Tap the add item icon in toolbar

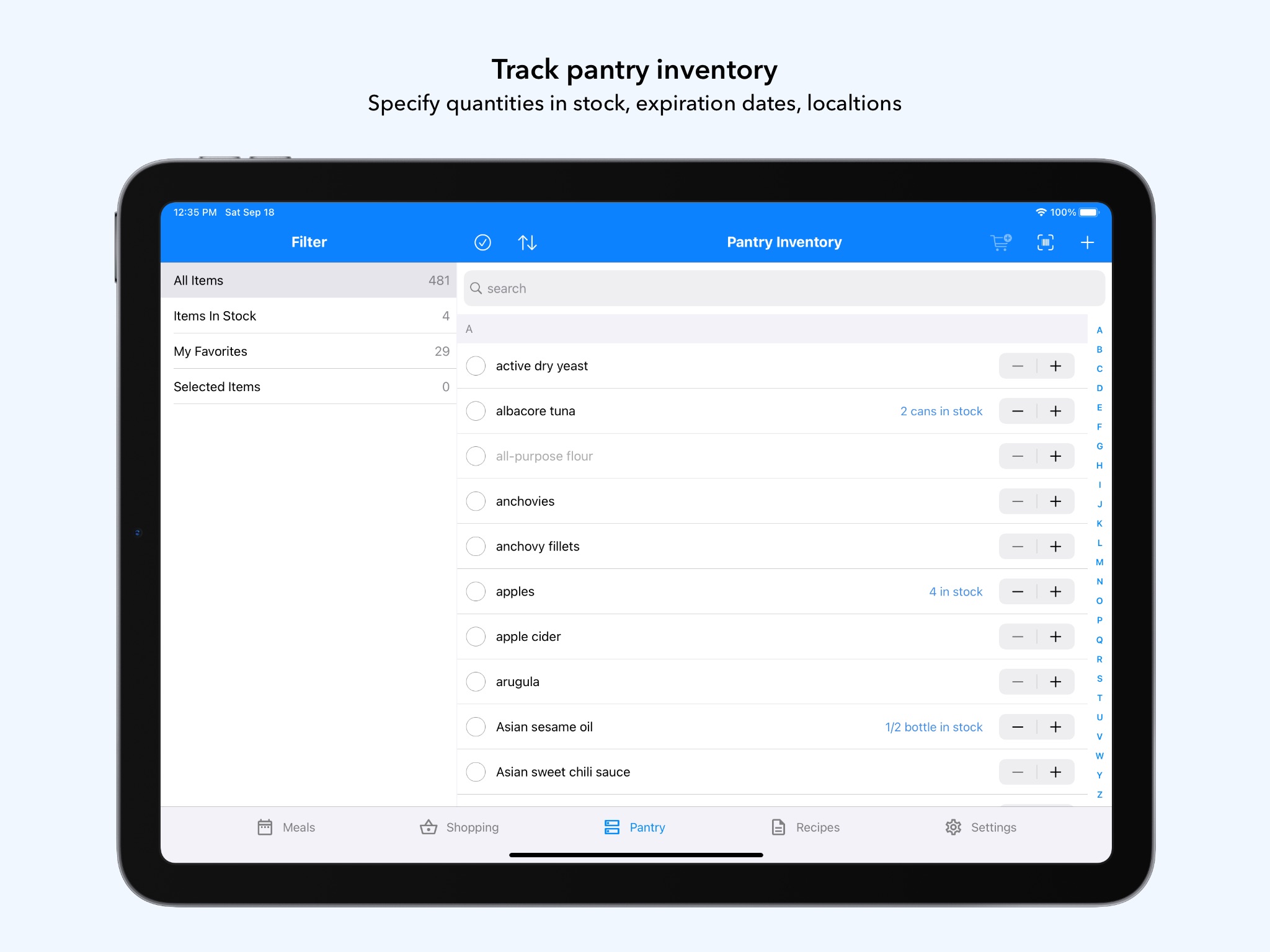pyautogui.click(x=1088, y=241)
